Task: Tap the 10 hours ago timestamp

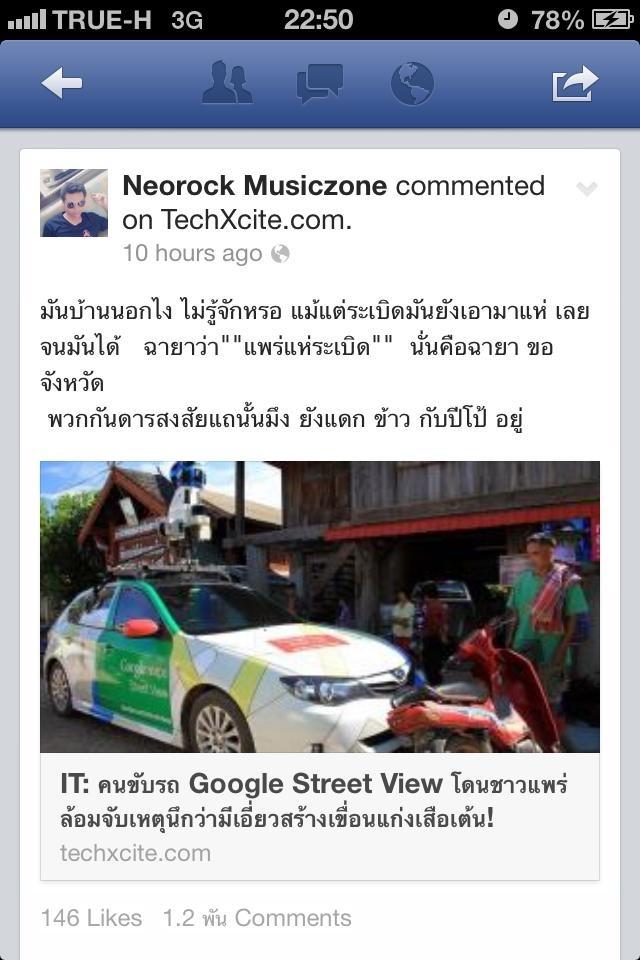Action: [192, 253]
